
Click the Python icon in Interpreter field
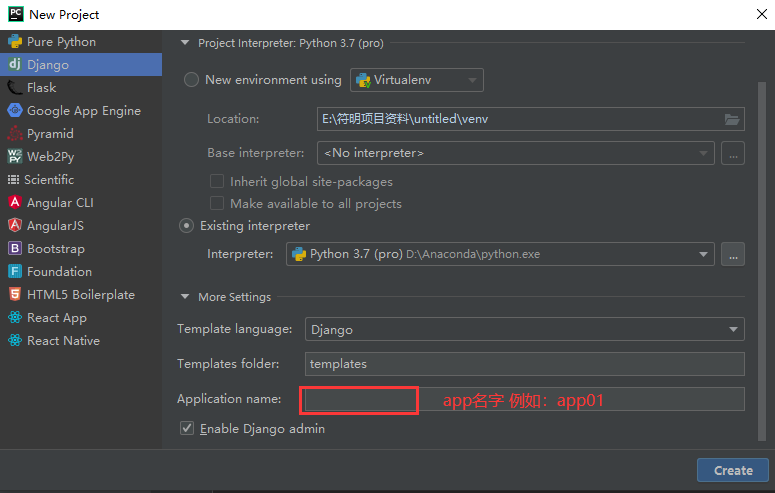click(299, 254)
